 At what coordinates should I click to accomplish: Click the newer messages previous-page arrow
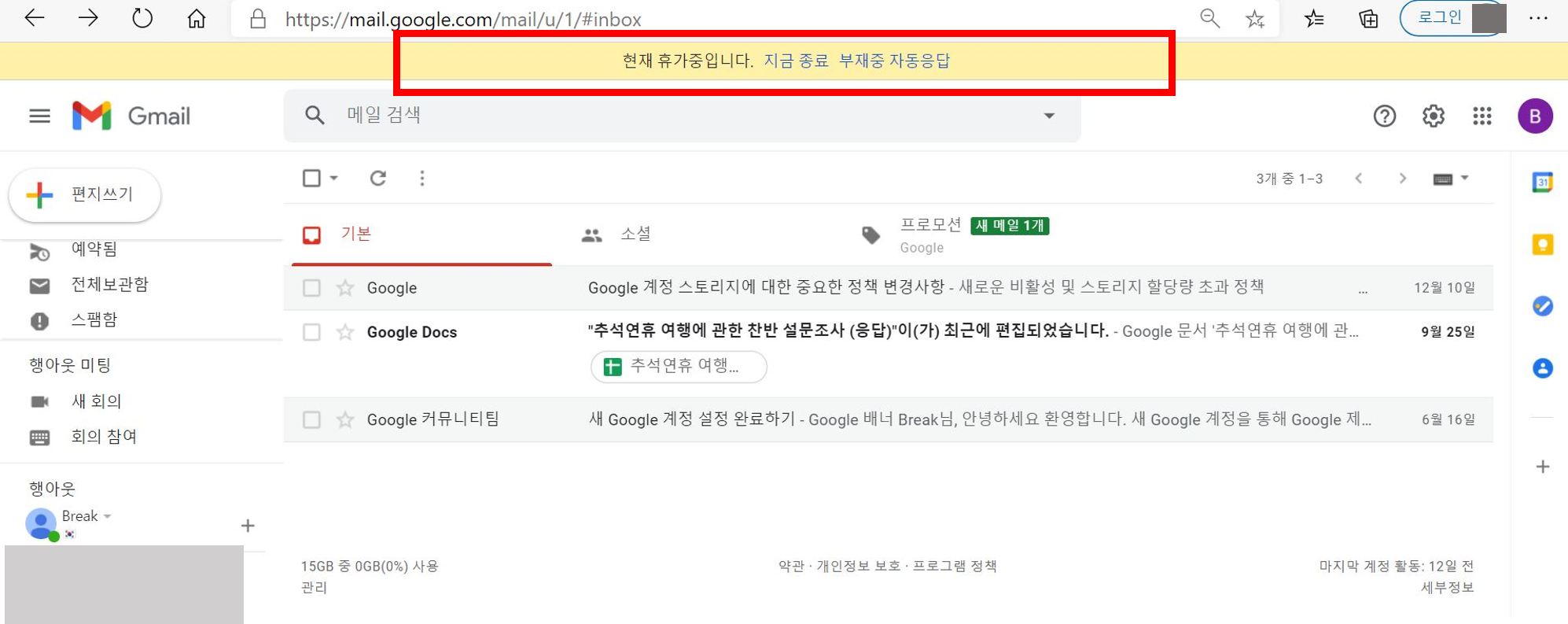click(x=1359, y=179)
